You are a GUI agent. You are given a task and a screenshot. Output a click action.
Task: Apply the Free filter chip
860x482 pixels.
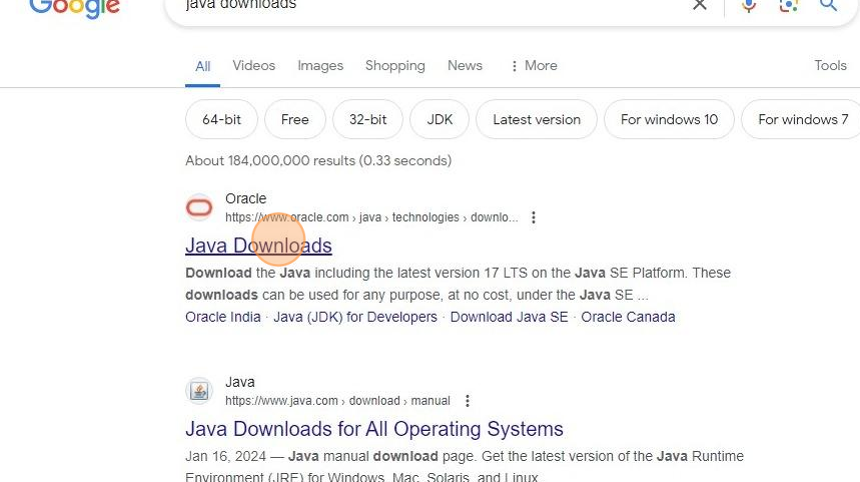click(x=295, y=120)
